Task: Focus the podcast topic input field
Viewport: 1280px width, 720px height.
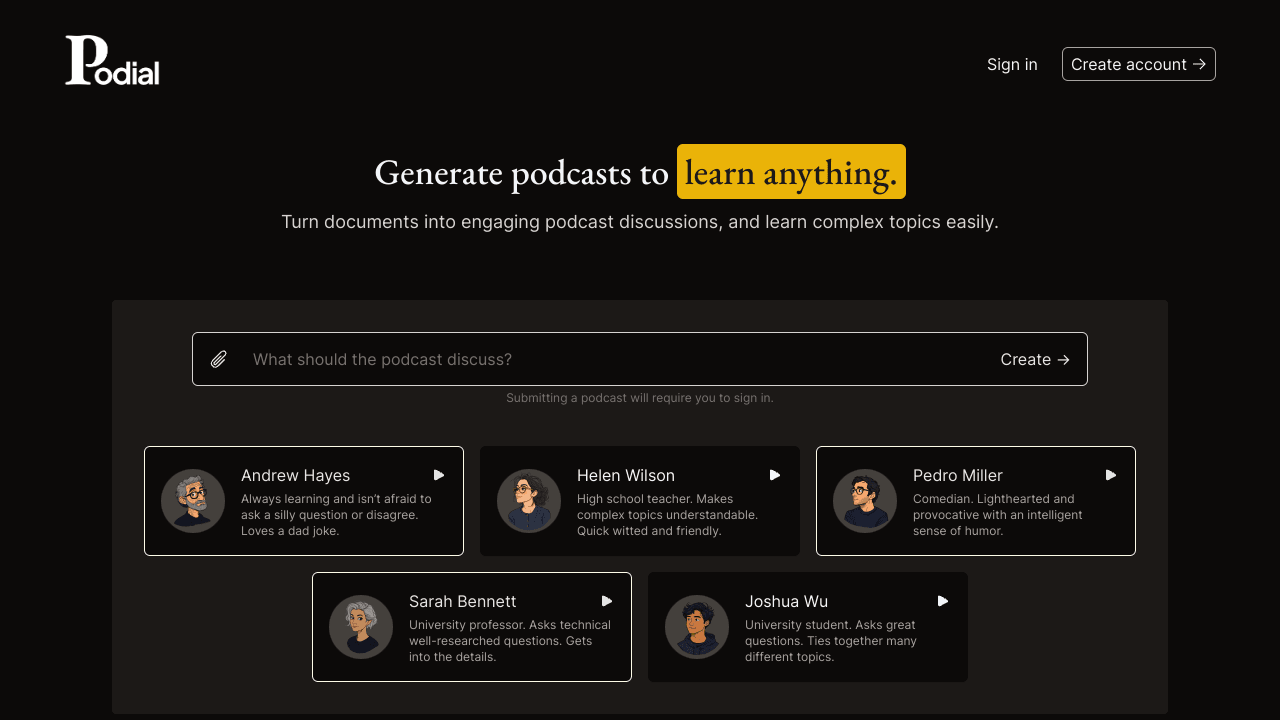Action: (x=610, y=359)
